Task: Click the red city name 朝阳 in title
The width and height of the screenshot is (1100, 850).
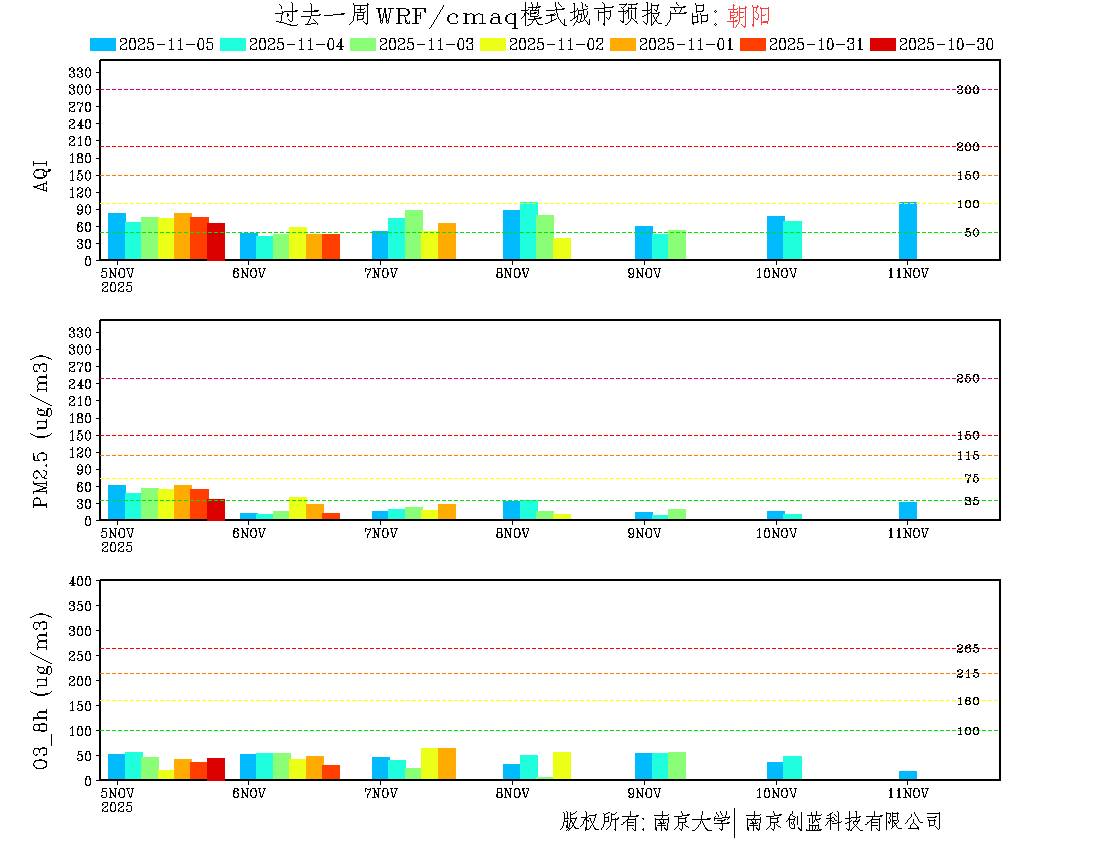Action: coord(750,16)
